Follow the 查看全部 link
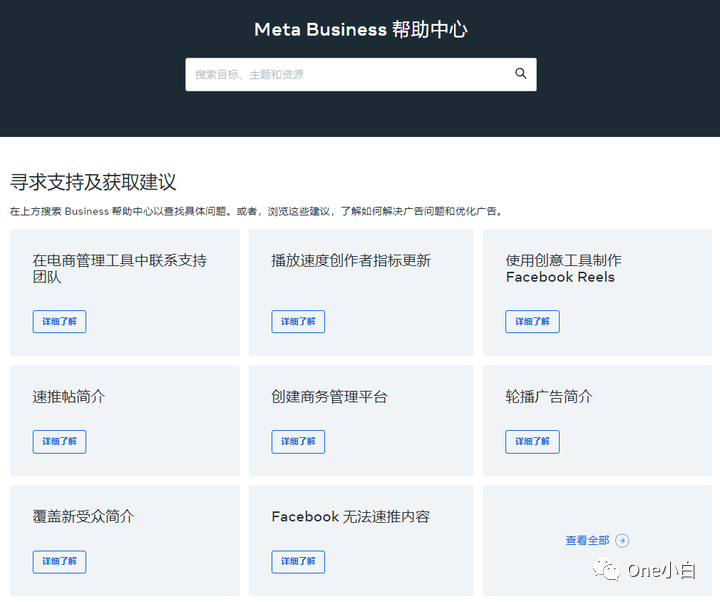Viewport: 720px width, 602px height. pos(587,540)
